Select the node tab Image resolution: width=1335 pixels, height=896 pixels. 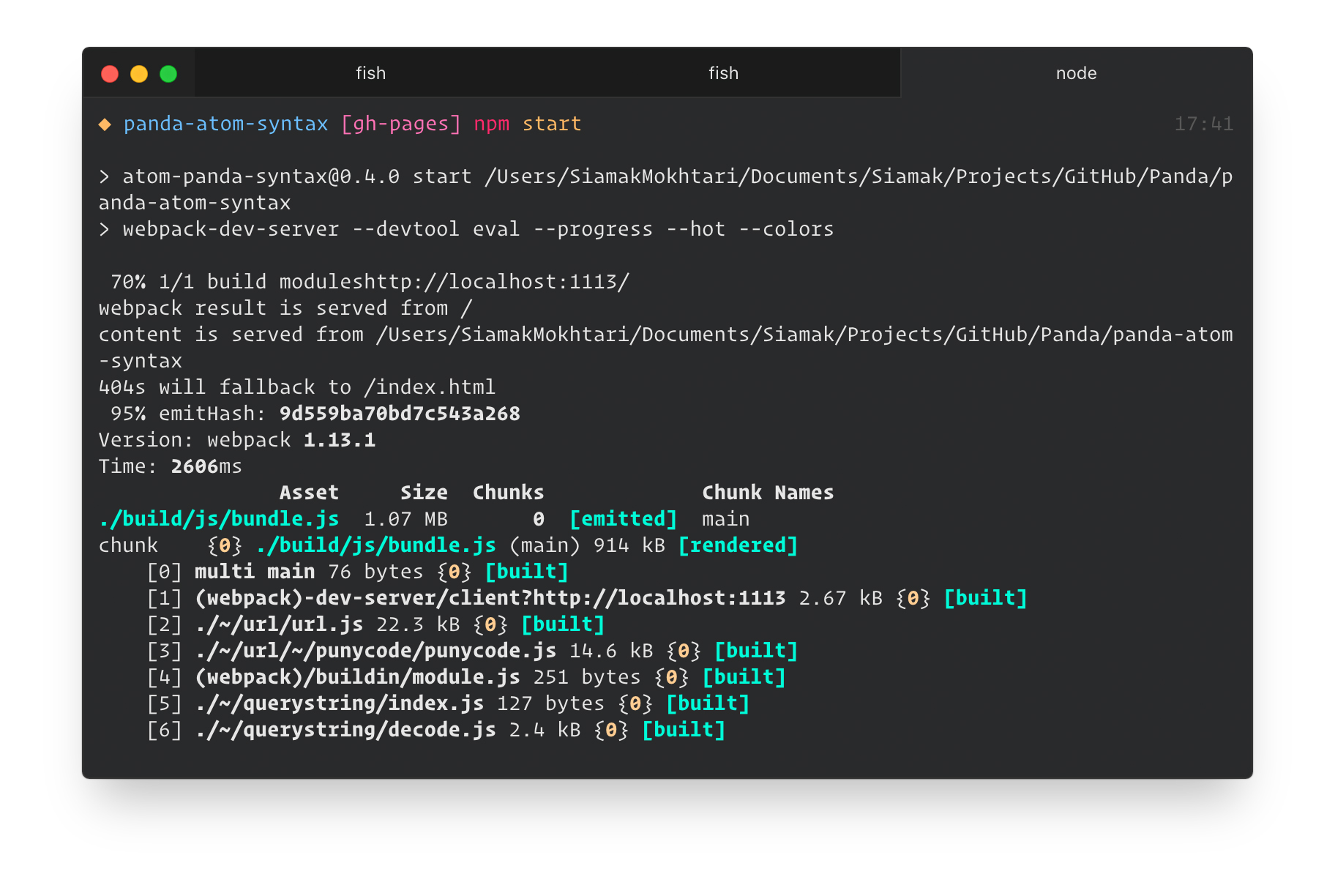(1076, 73)
